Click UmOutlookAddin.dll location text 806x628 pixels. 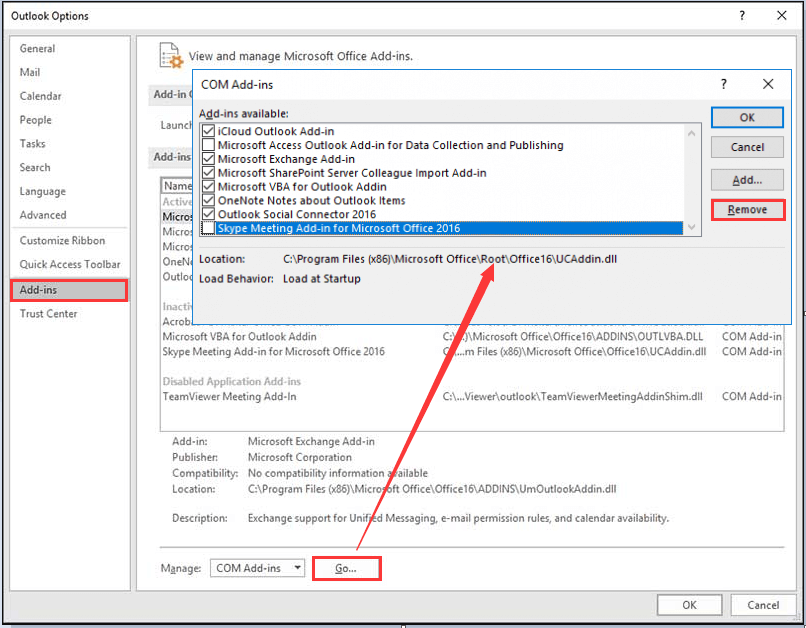point(432,489)
